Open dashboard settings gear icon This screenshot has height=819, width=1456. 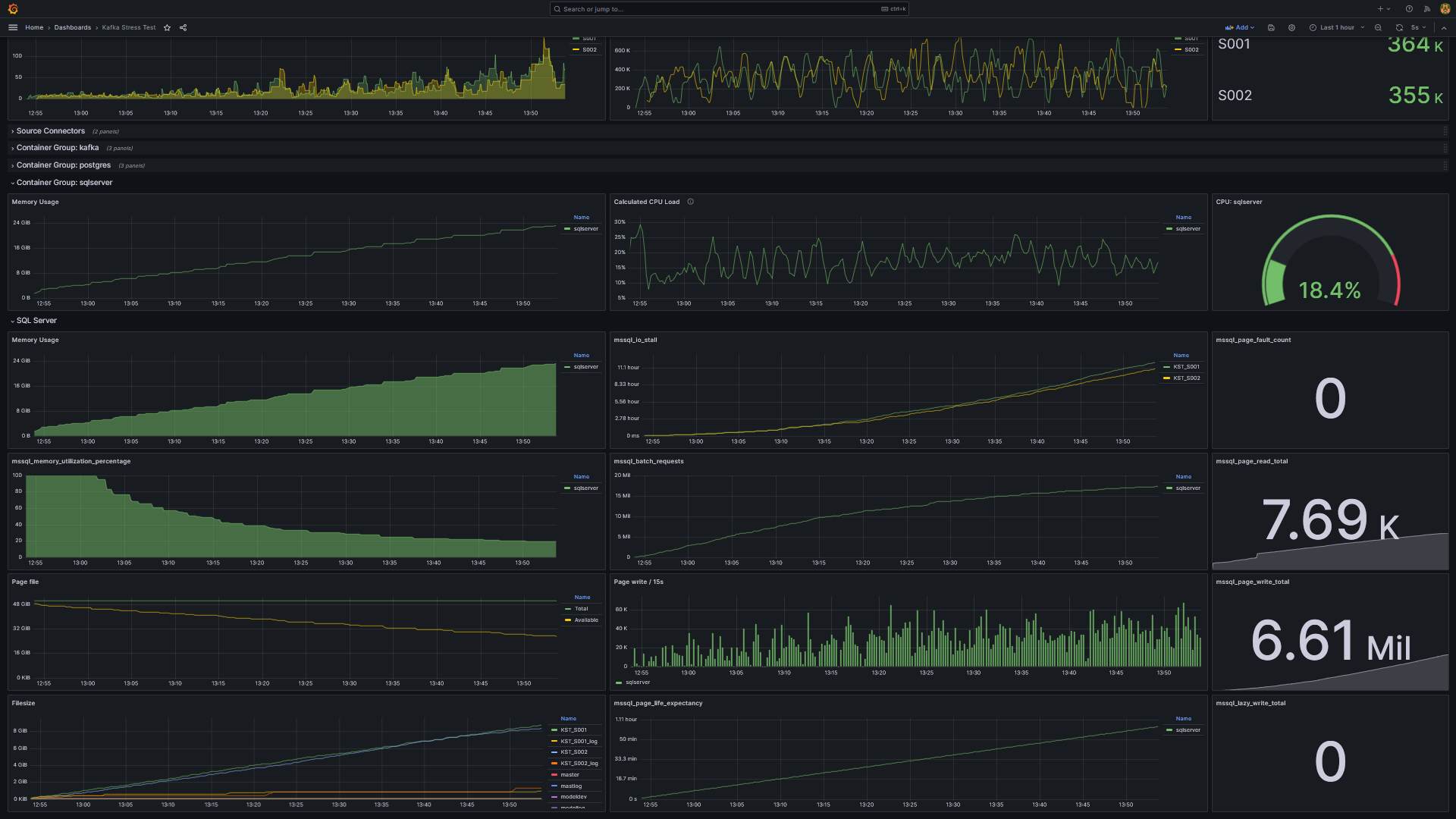click(1291, 27)
